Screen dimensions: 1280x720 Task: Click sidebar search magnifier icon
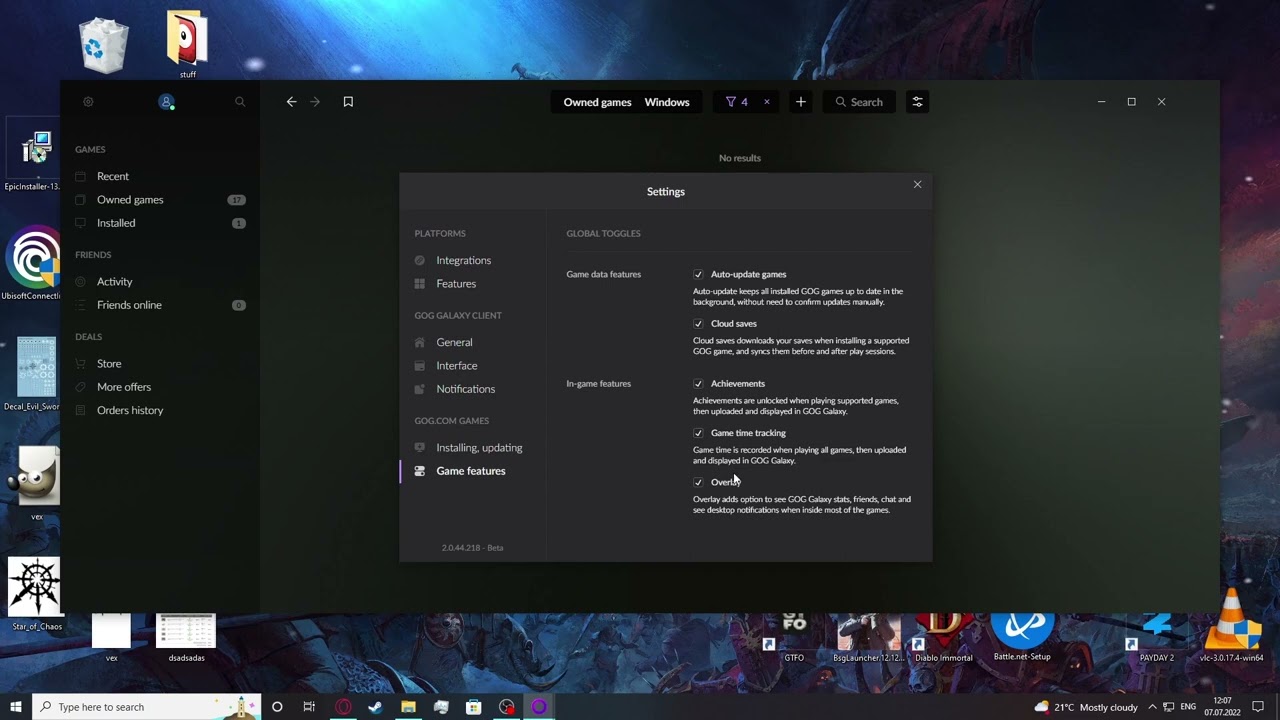click(240, 102)
